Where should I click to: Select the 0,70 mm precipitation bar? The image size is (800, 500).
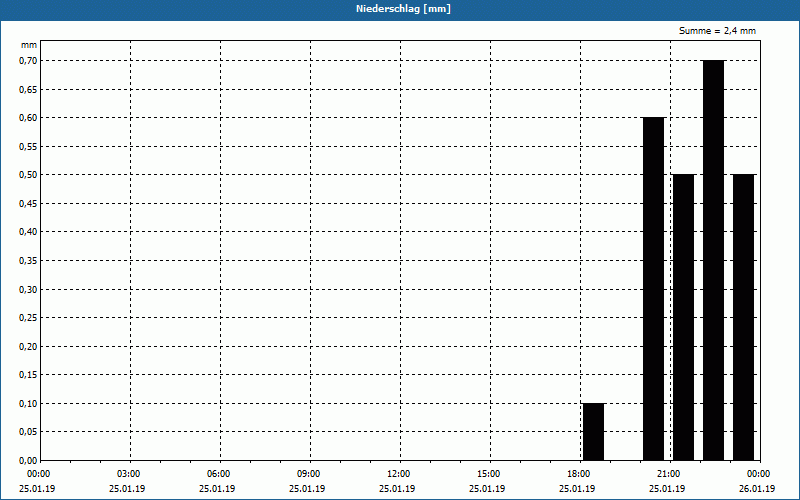[x=713, y=260]
